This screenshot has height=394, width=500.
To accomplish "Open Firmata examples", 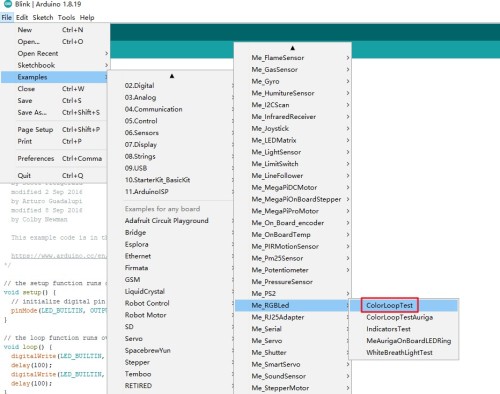I will 171,268.
